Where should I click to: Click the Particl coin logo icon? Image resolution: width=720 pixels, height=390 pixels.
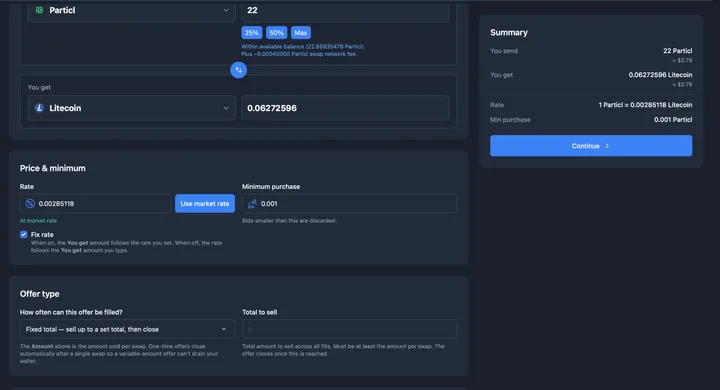(x=39, y=10)
